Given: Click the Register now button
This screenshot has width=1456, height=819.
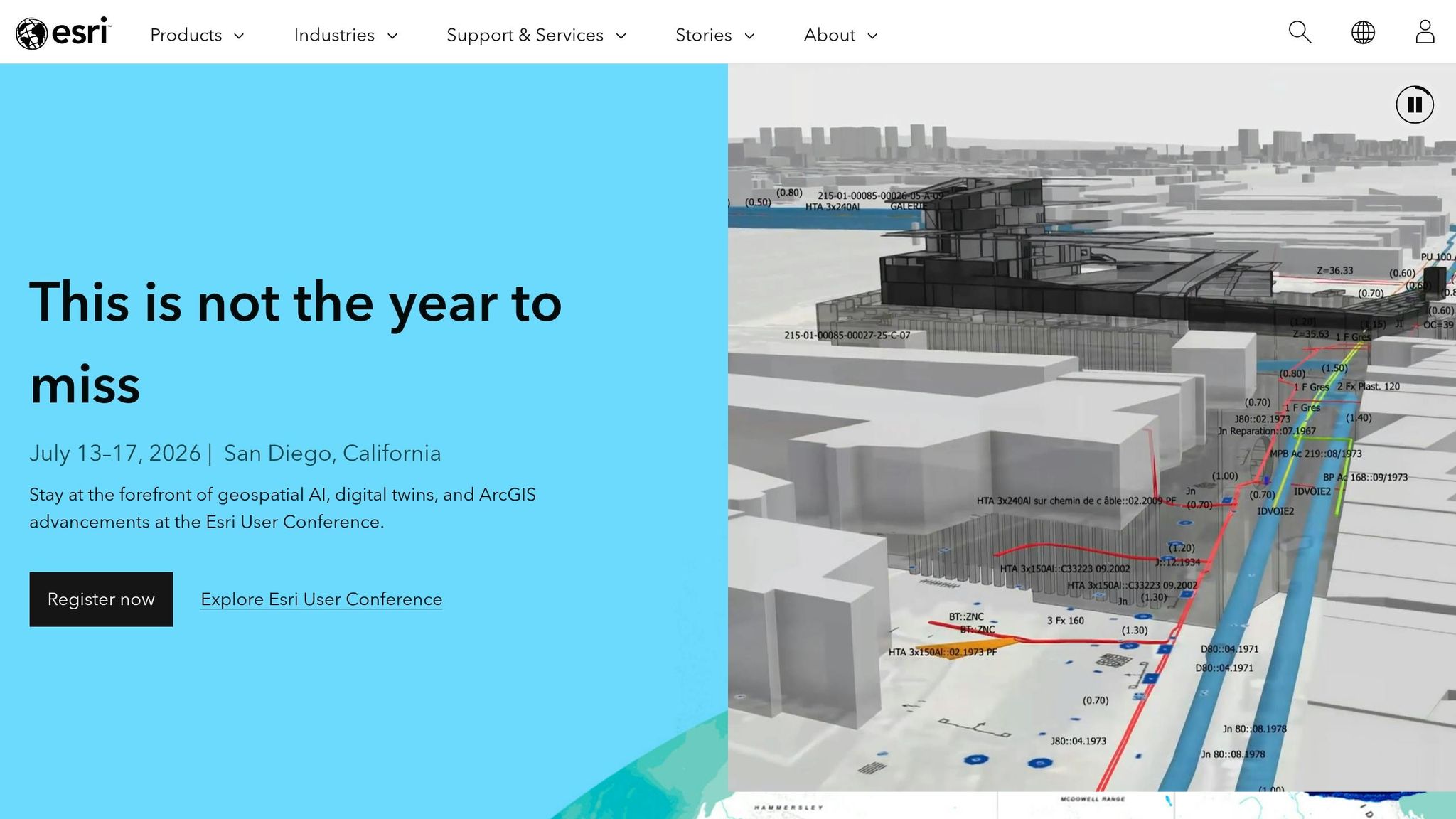Looking at the screenshot, I should click(101, 599).
